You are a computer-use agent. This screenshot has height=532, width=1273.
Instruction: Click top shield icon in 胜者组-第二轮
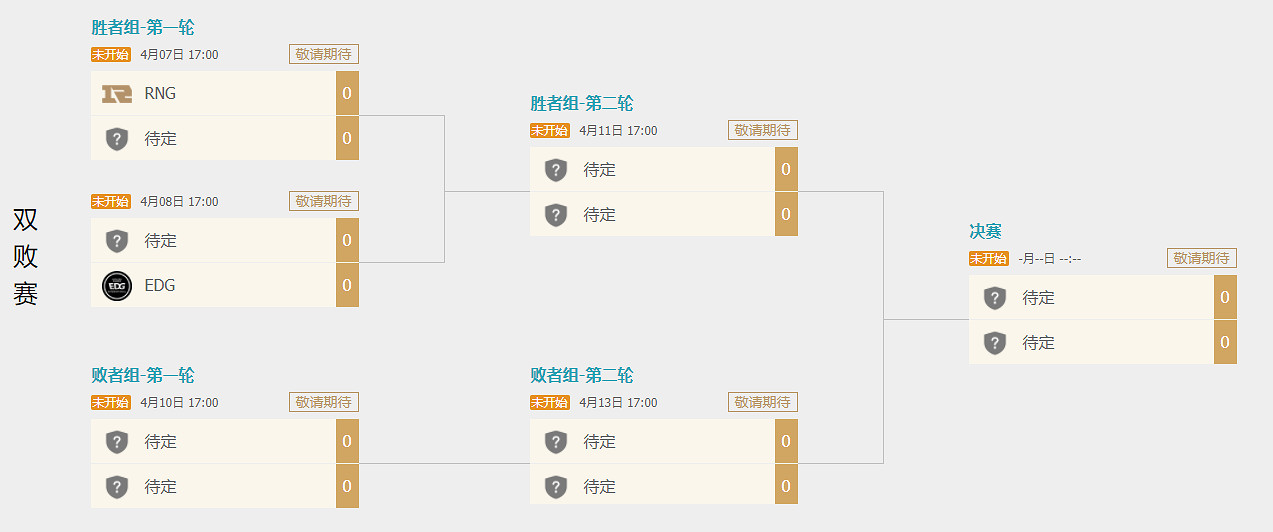(x=556, y=170)
